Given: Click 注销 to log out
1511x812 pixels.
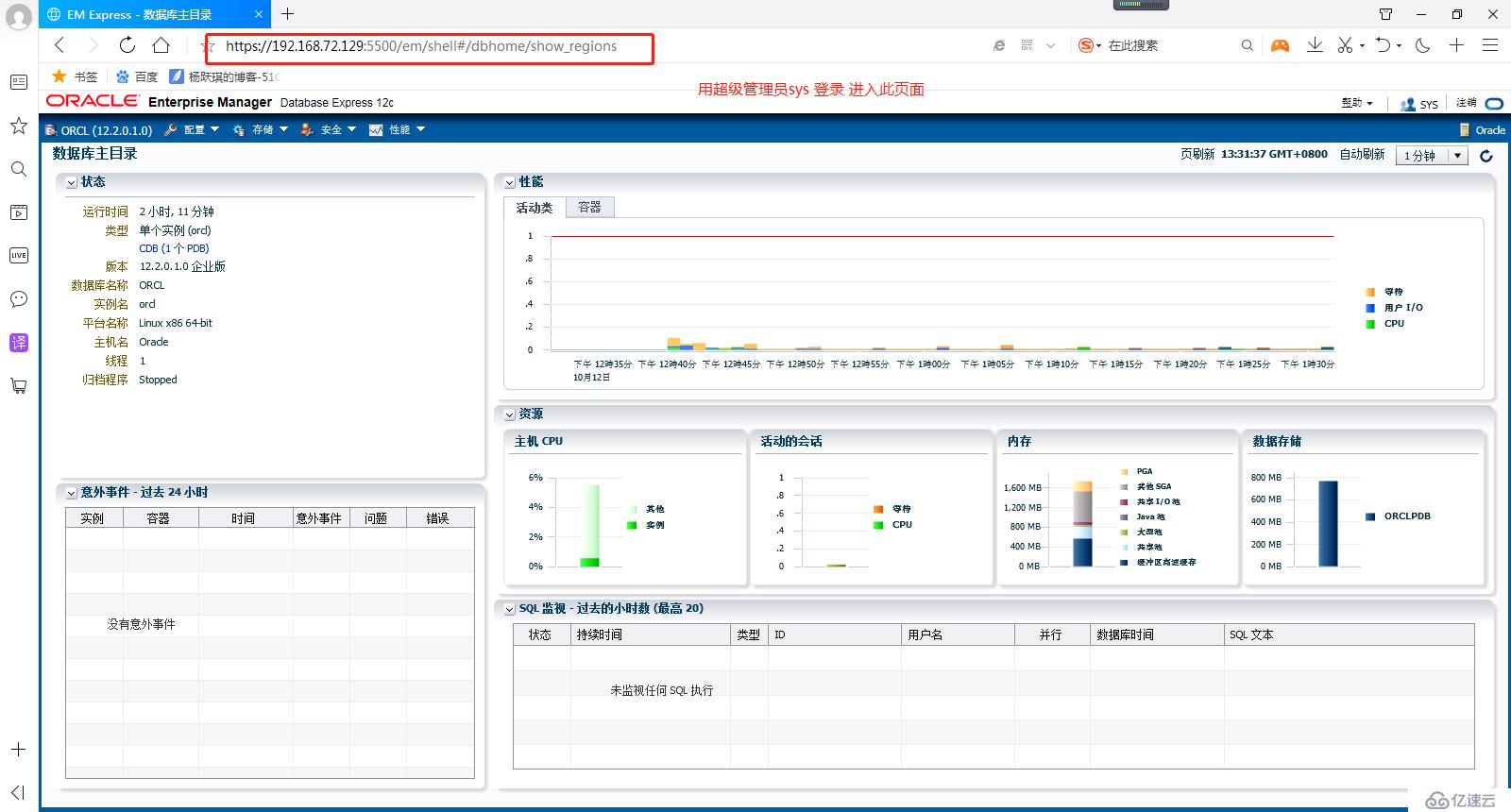Looking at the screenshot, I should point(1466,103).
